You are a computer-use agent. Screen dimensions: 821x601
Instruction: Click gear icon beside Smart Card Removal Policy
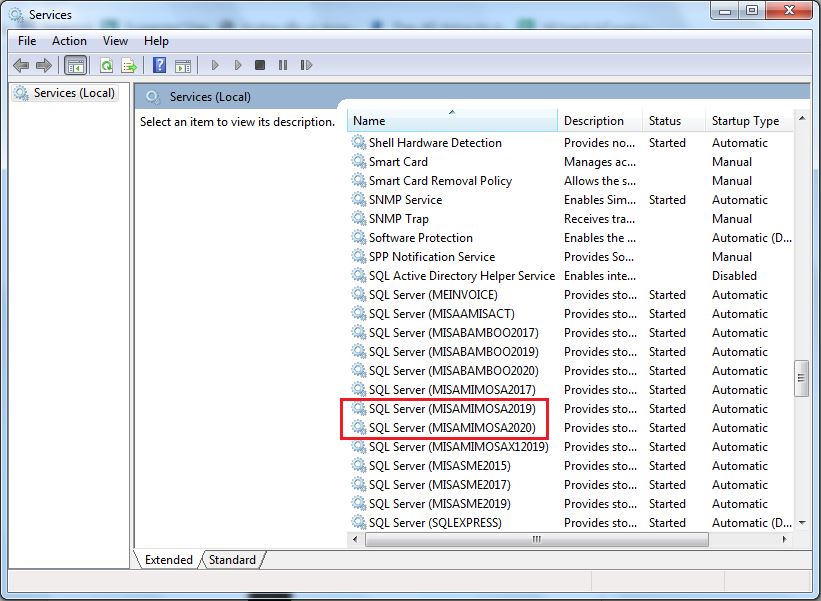pyautogui.click(x=359, y=181)
